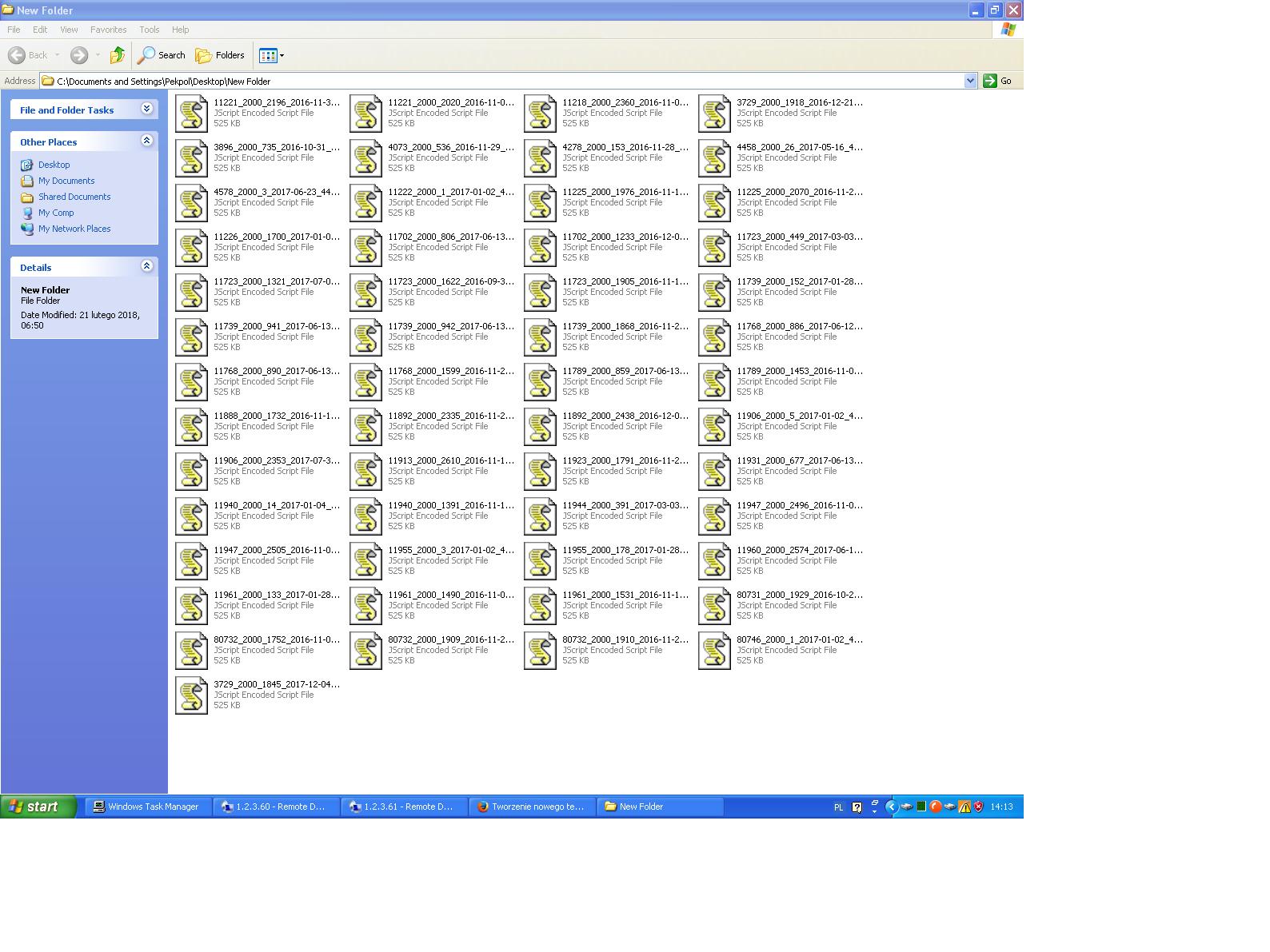Toggle the Folders pane button
Screen dimensions: 1270x952
(220, 55)
